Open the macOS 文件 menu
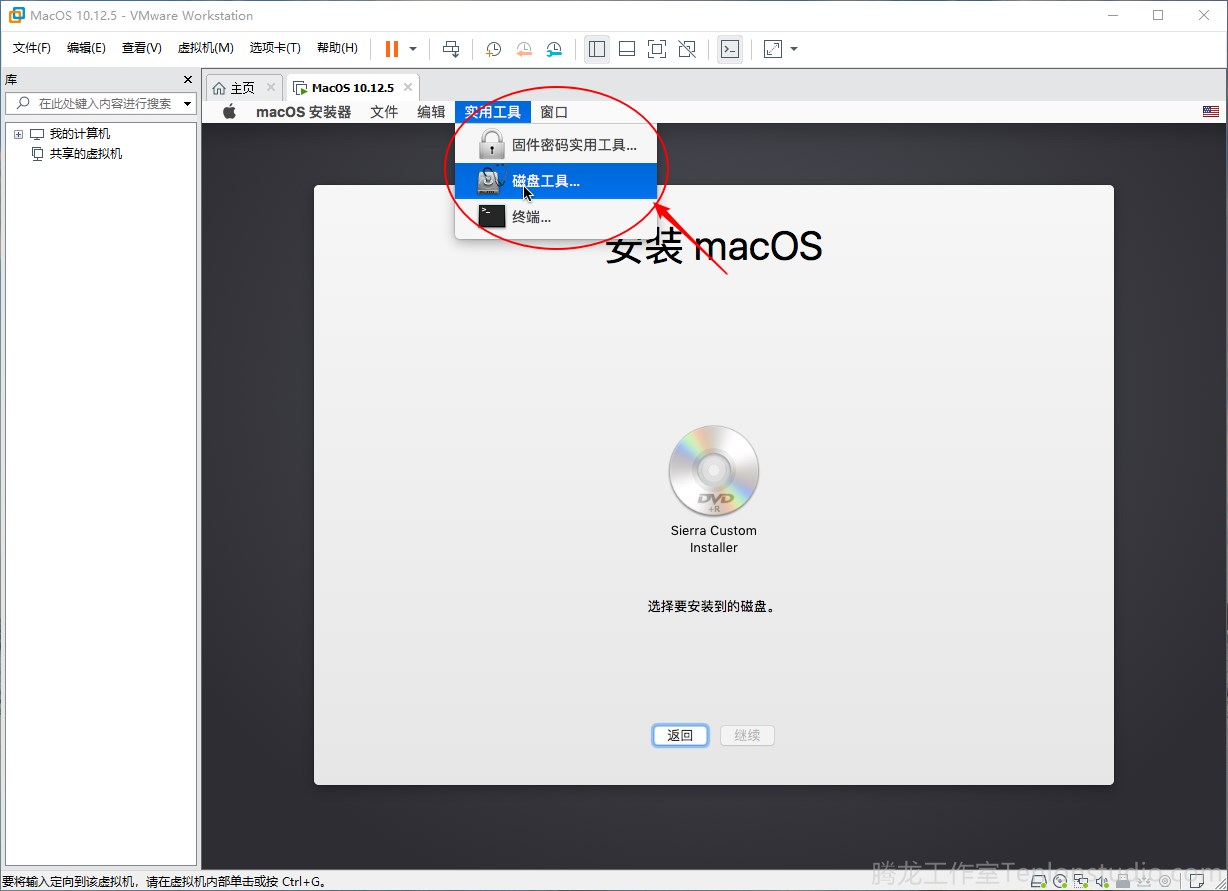 384,112
